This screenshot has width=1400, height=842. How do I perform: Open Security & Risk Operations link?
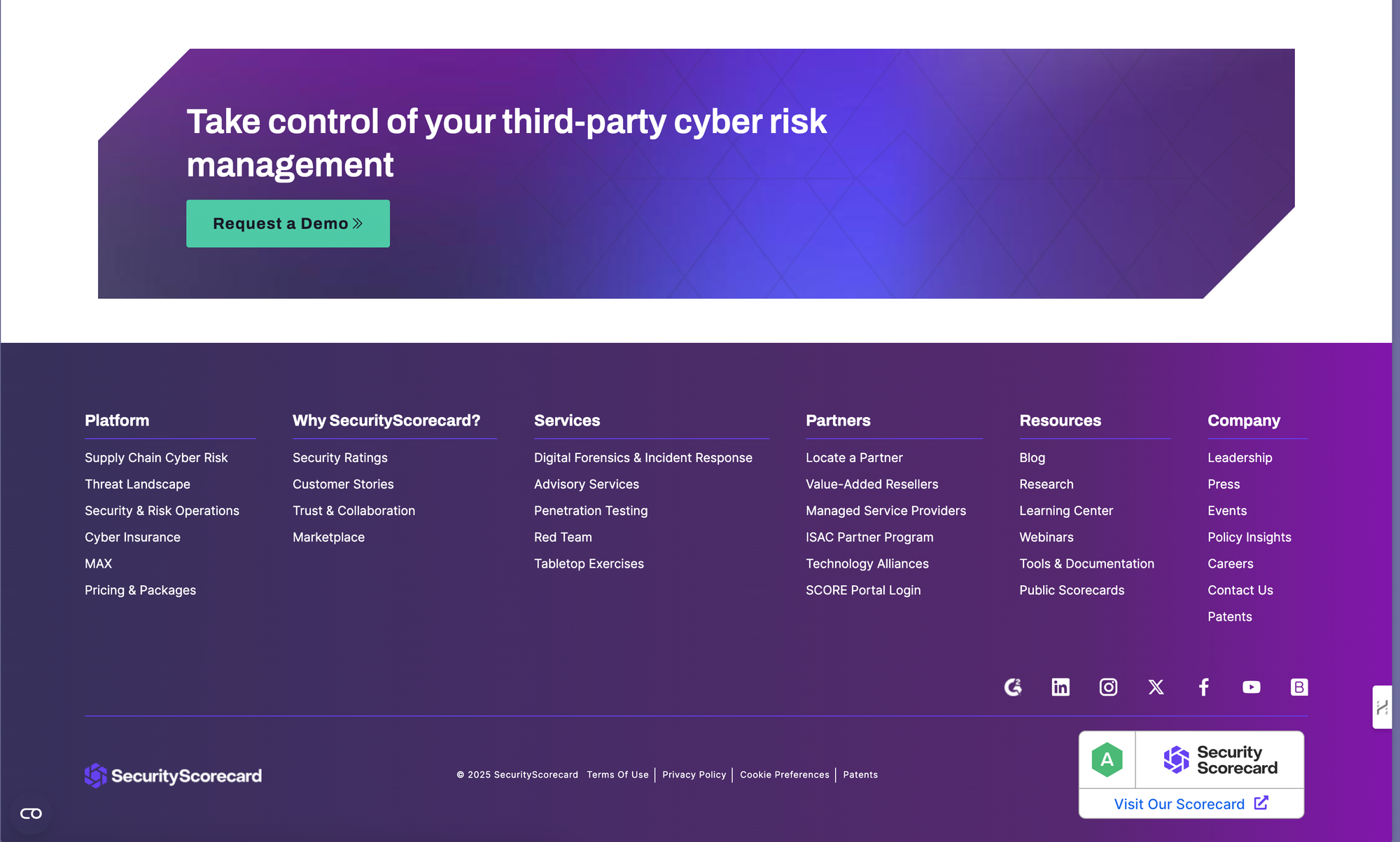pyautogui.click(x=162, y=511)
